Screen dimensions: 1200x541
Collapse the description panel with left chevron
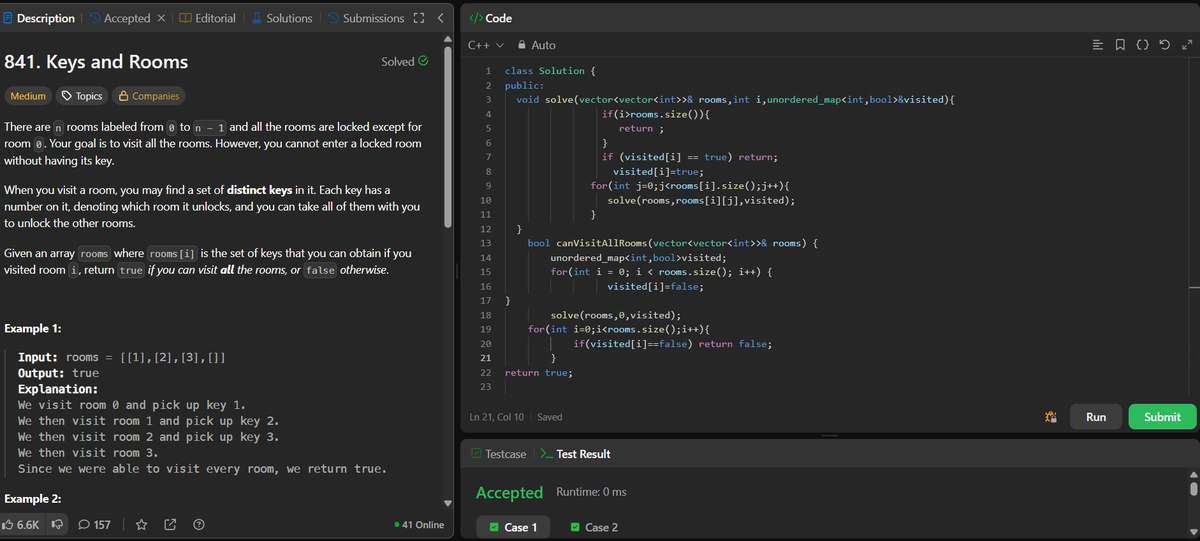pyautogui.click(x=440, y=18)
